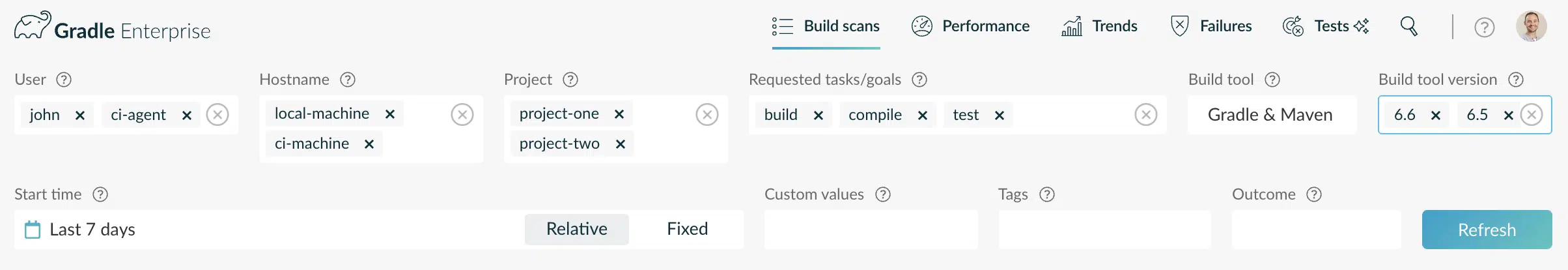Show help tooltip for Build tool version
1568x270 pixels.
[1516, 80]
